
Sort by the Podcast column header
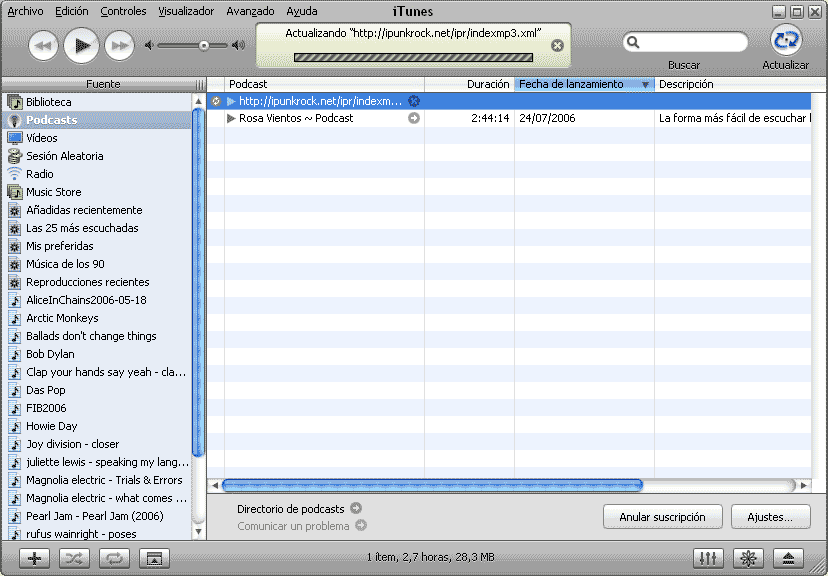[x=324, y=84]
